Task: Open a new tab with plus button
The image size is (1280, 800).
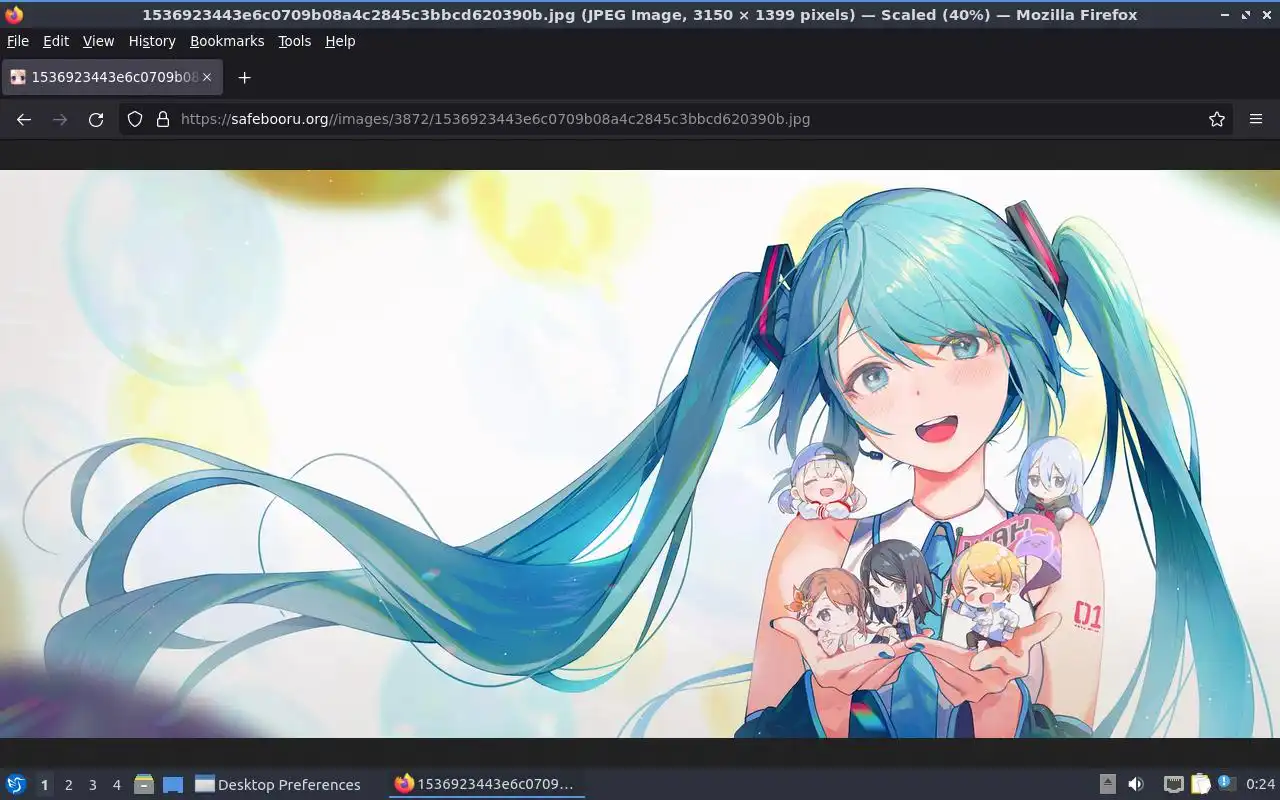Action: (244, 77)
